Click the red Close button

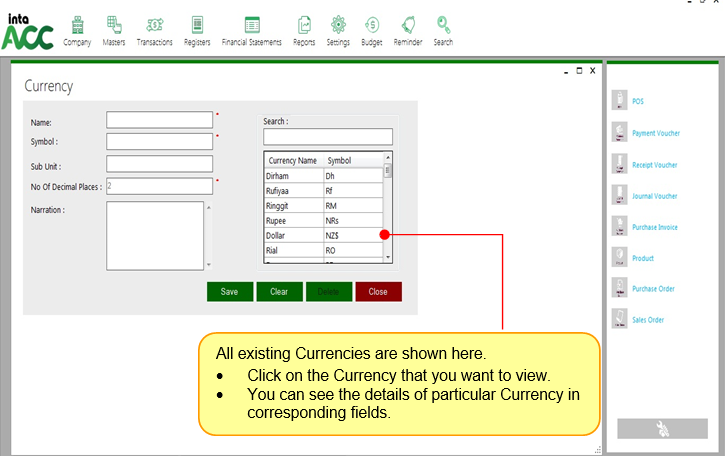(378, 292)
